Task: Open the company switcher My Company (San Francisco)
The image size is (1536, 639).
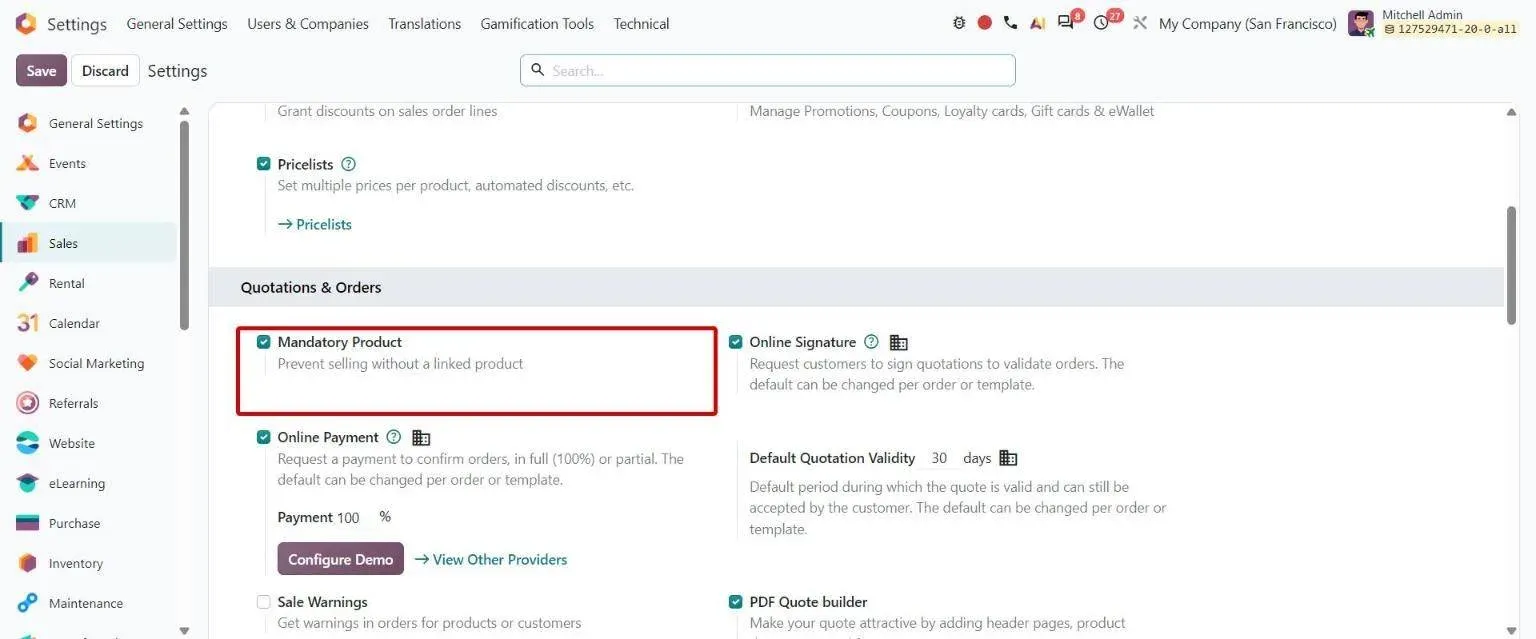Action: [1247, 23]
